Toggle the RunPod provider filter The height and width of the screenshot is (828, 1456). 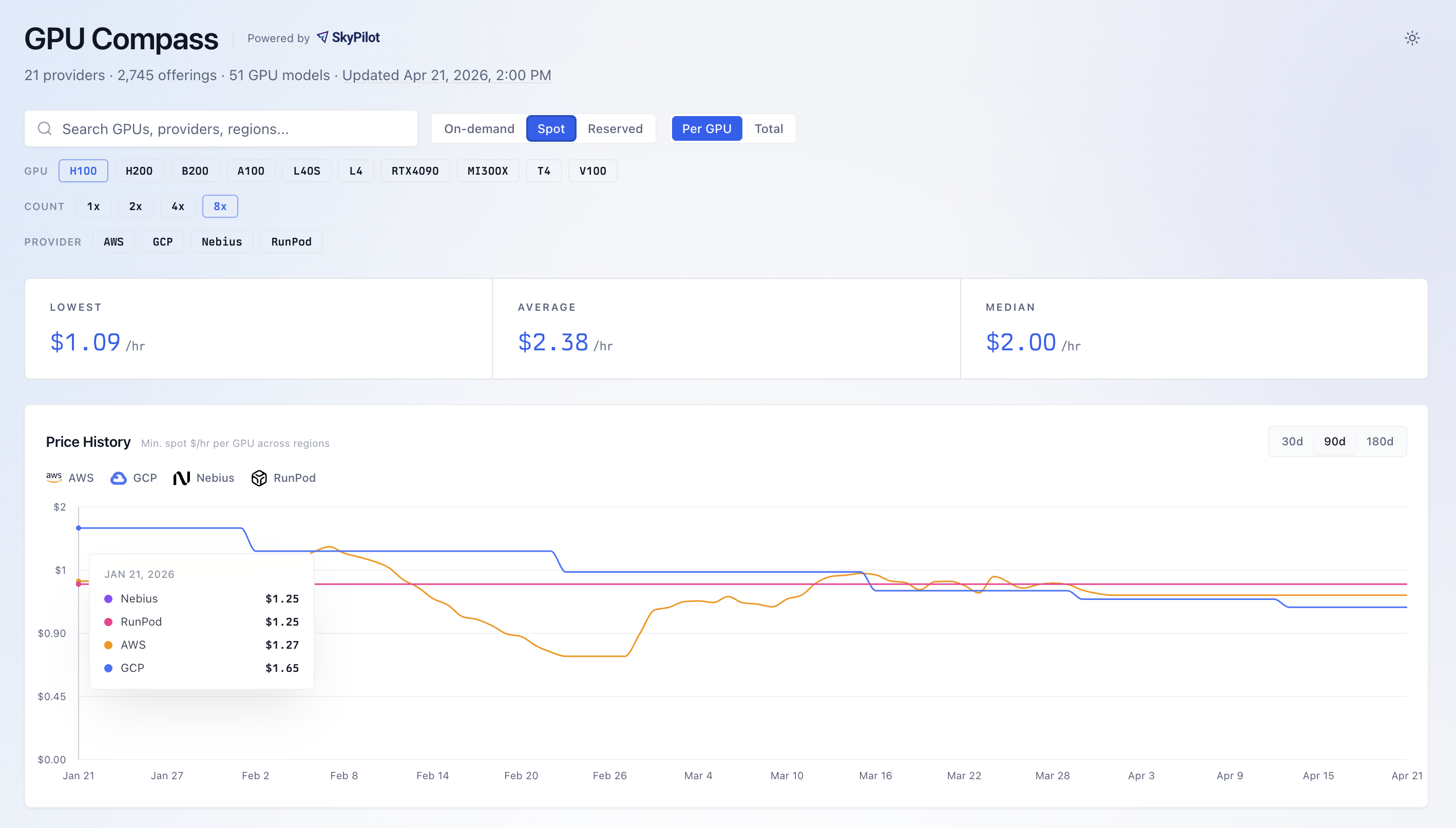[291, 241]
